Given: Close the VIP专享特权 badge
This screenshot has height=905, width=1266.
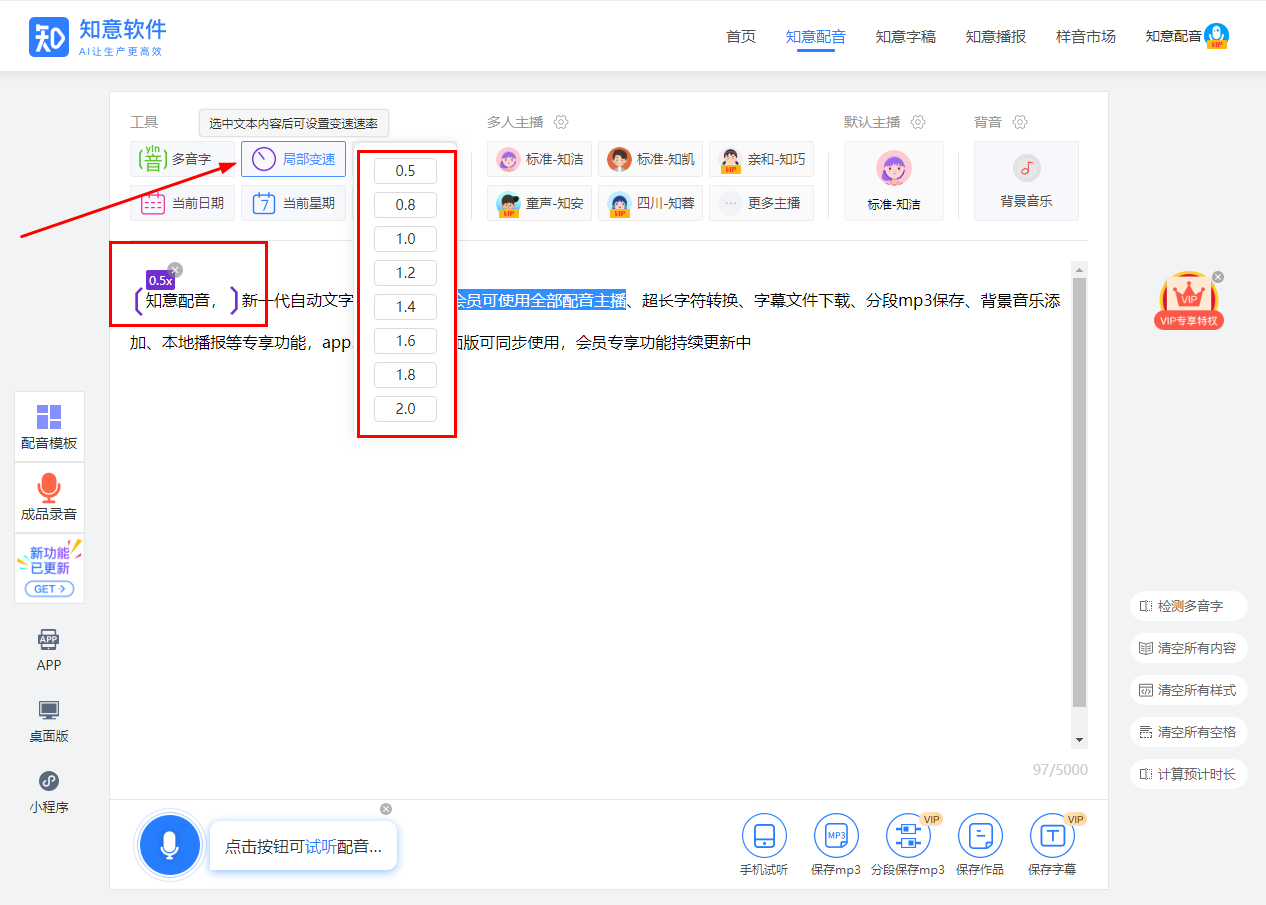Looking at the screenshot, I should tap(1217, 277).
